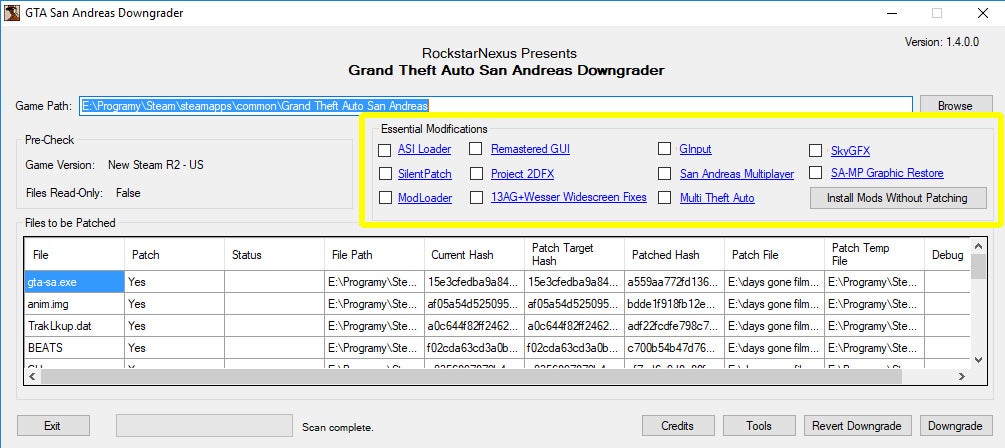Toggle the Project 2DFX checkbox

pyautogui.click(x=476, y=174)
